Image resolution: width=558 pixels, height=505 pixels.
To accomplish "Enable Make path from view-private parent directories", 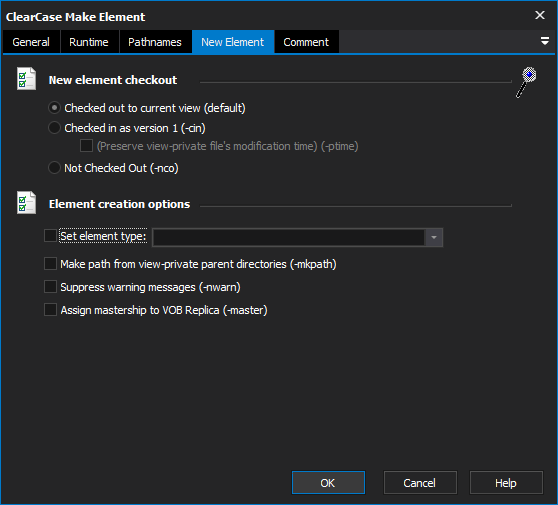I will [50, 264].
